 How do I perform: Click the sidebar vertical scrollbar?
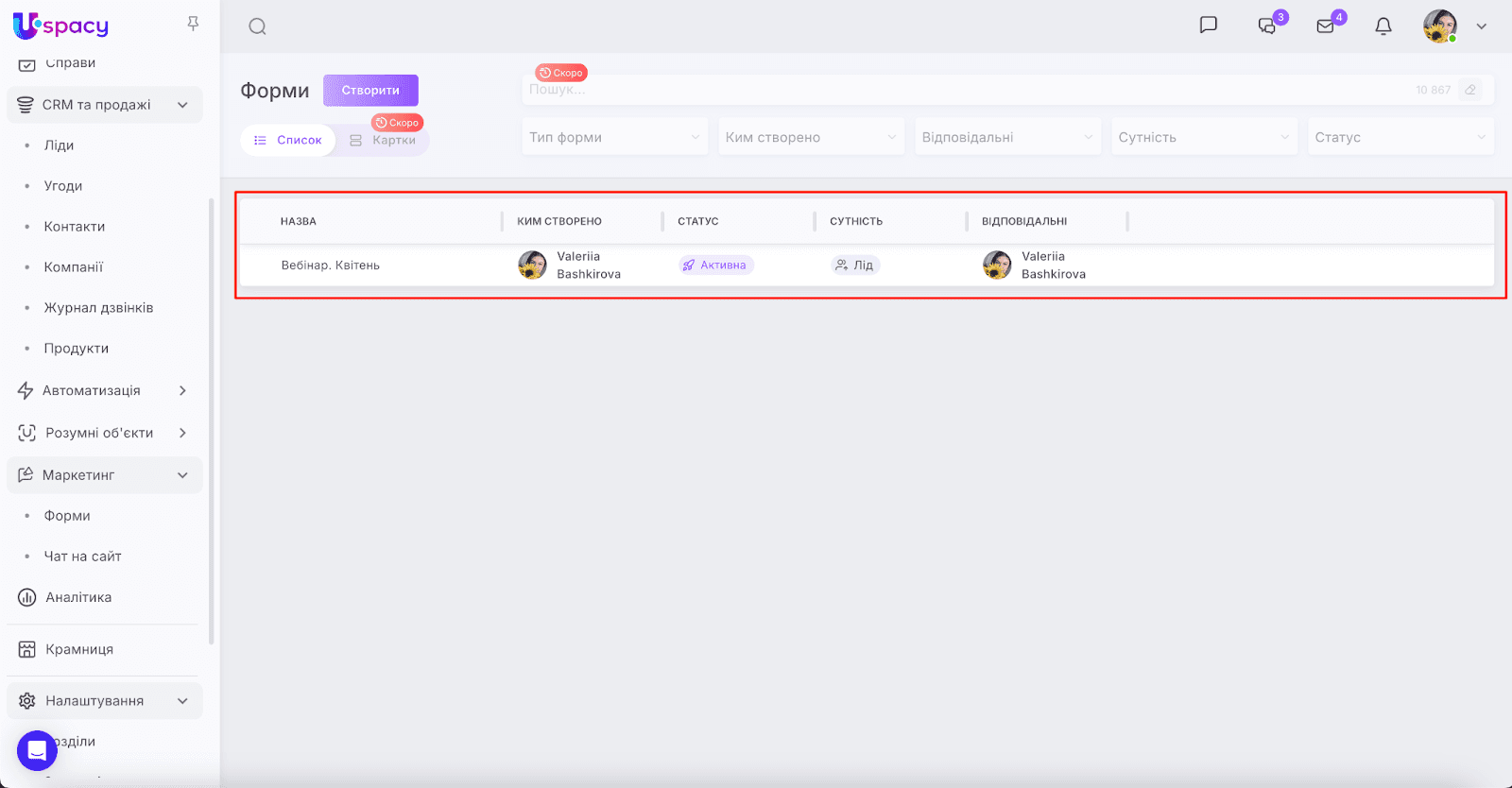click(212, 420)
